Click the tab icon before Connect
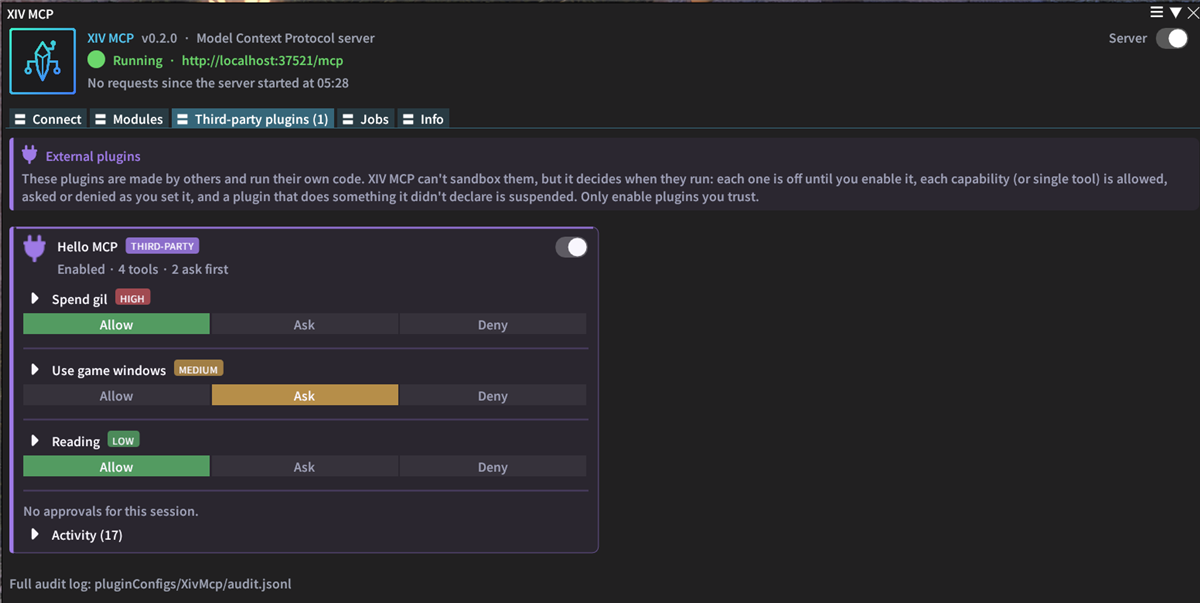 pyautogui.click(x=20, y=119)
